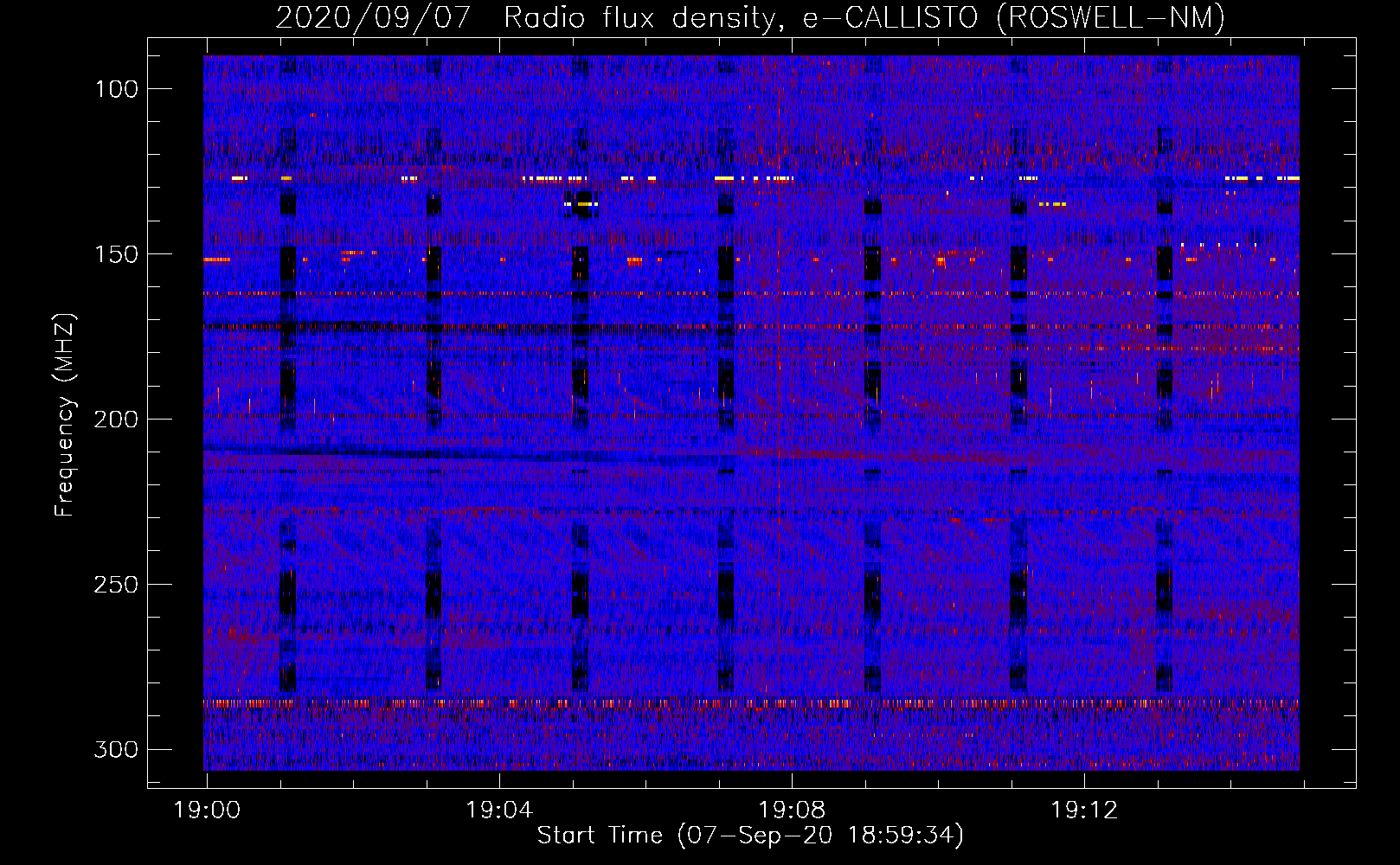Select the '300' frequency tick label

pos(116,749)
